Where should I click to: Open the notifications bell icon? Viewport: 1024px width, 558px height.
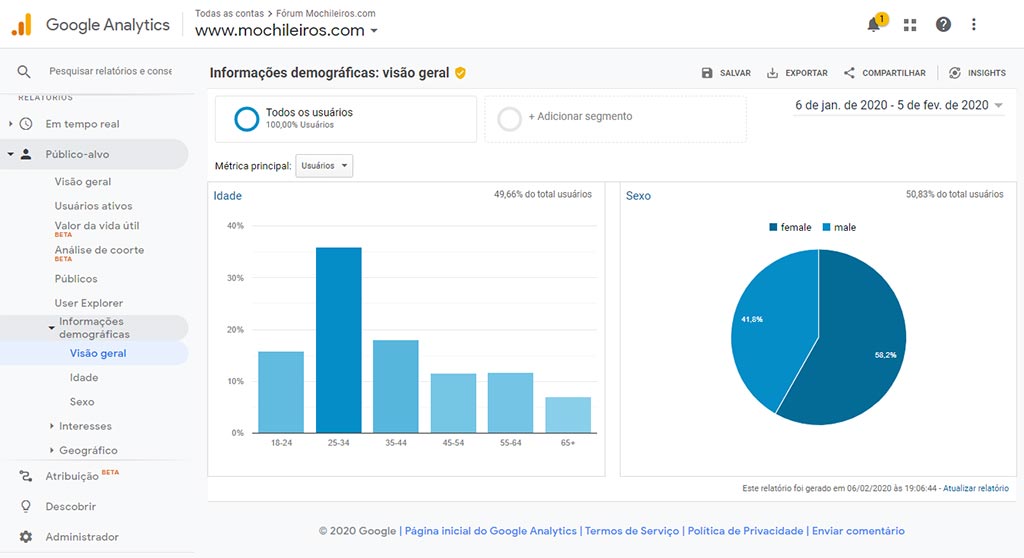click(874, 25)
